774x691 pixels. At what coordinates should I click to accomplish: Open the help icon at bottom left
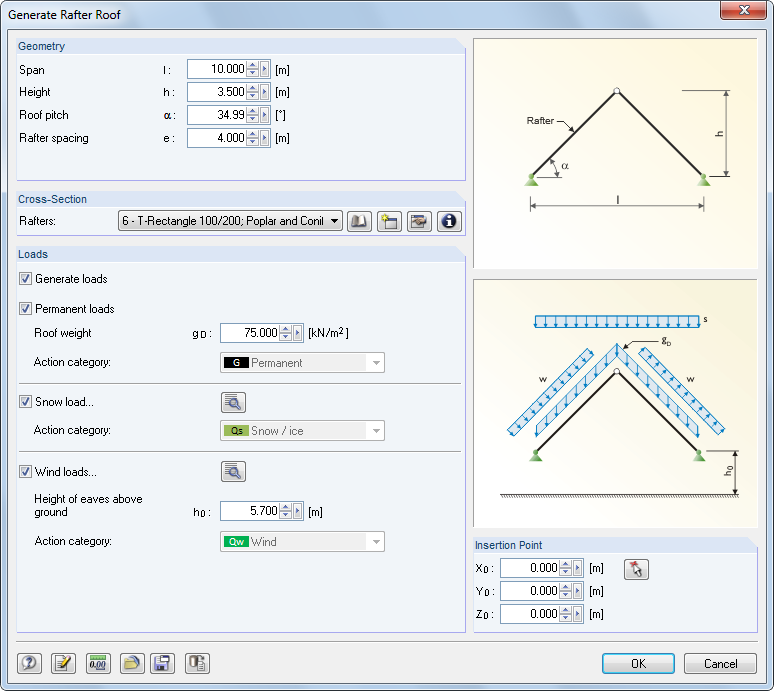click(x=29, y=663)
